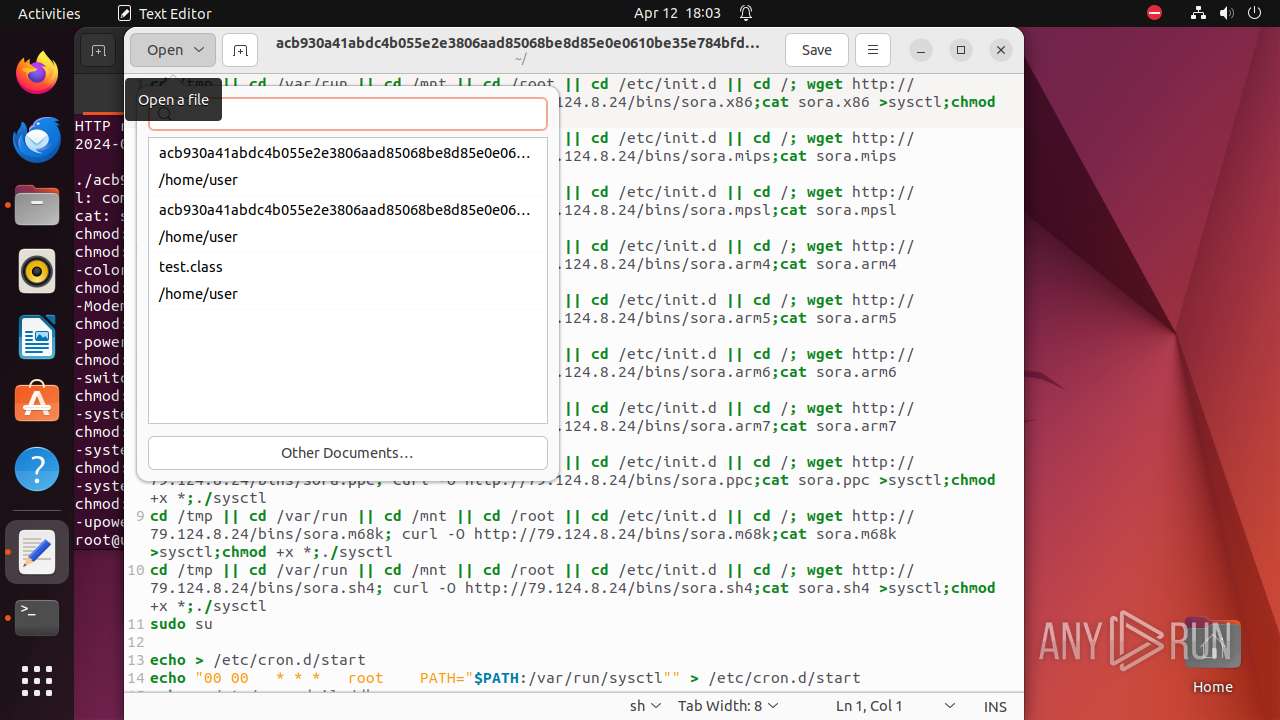The image size is (1280, 720).
Task: Open the volume indicator
Action: pos(1227,13)
